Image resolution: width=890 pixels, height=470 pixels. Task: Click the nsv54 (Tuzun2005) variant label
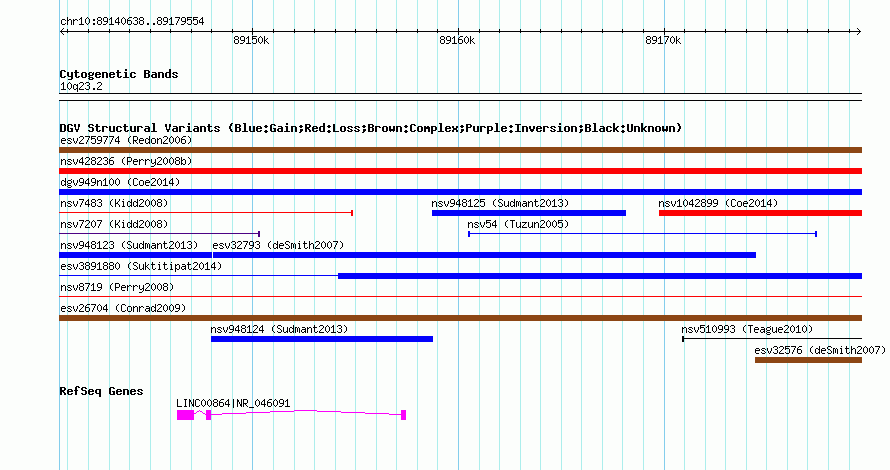[x=518, y=224]
